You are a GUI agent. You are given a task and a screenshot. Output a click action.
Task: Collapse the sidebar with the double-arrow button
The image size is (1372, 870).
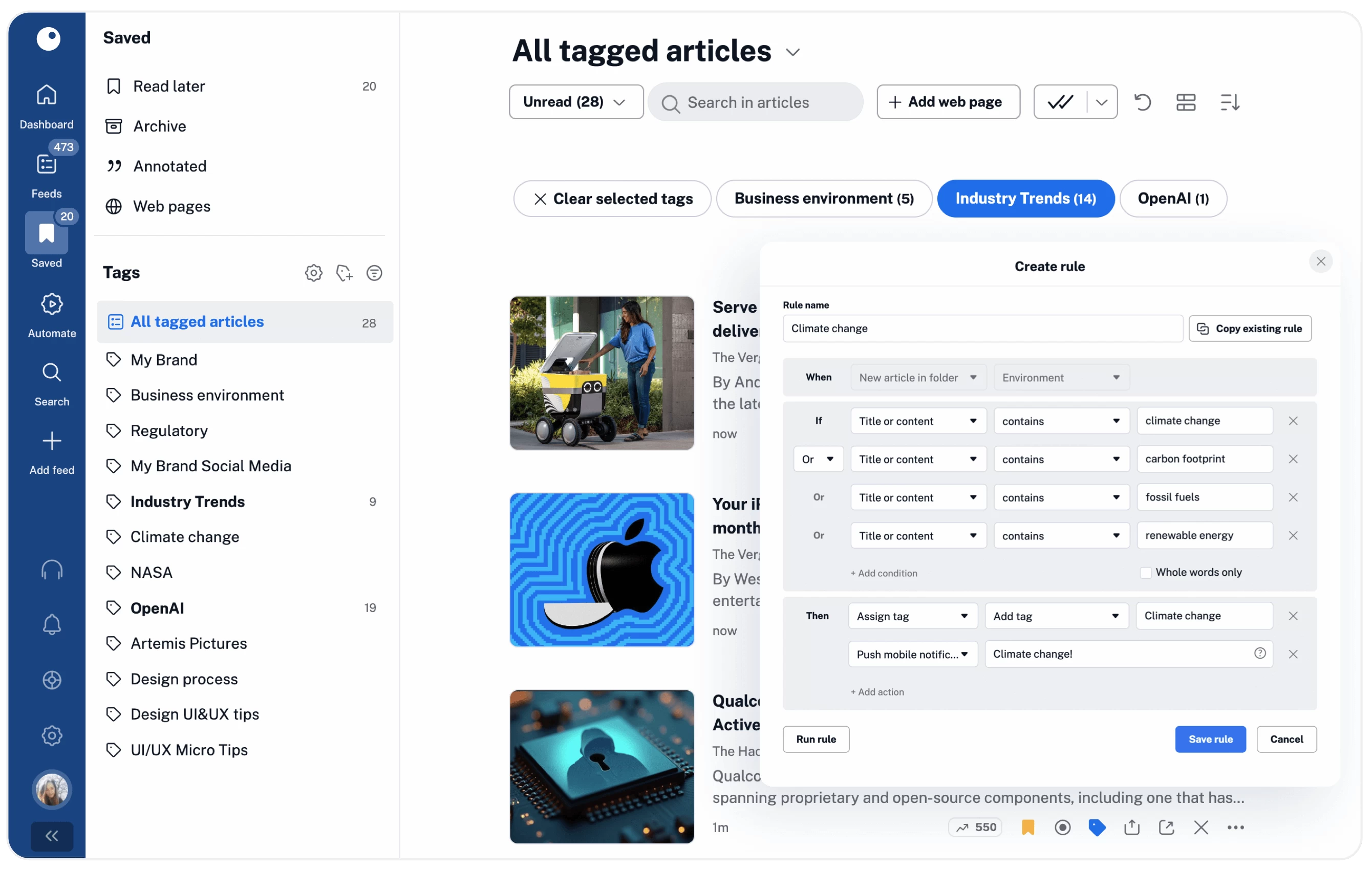(52, 836)
